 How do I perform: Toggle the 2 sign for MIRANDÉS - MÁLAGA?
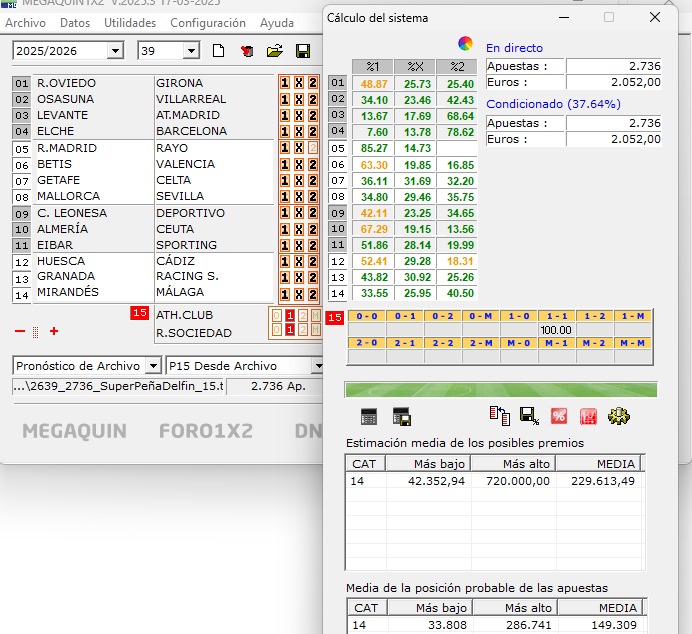[x=313, y=294]
